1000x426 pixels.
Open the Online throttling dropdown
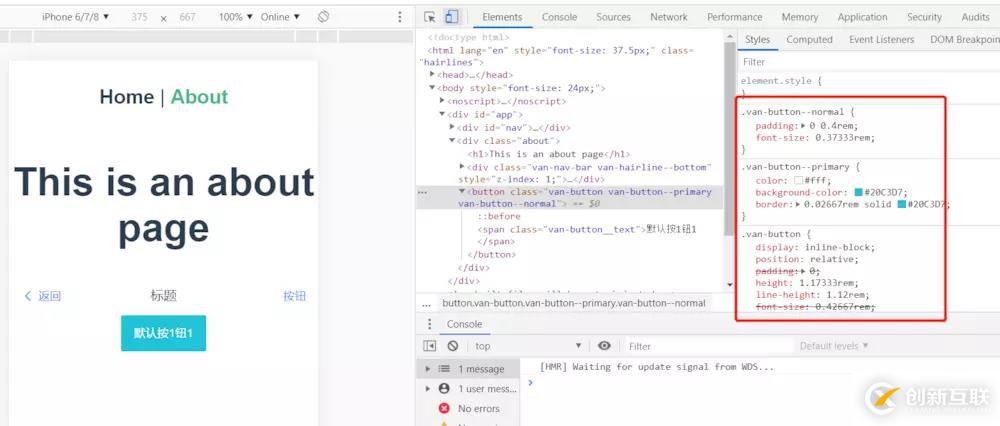[280, 17]
